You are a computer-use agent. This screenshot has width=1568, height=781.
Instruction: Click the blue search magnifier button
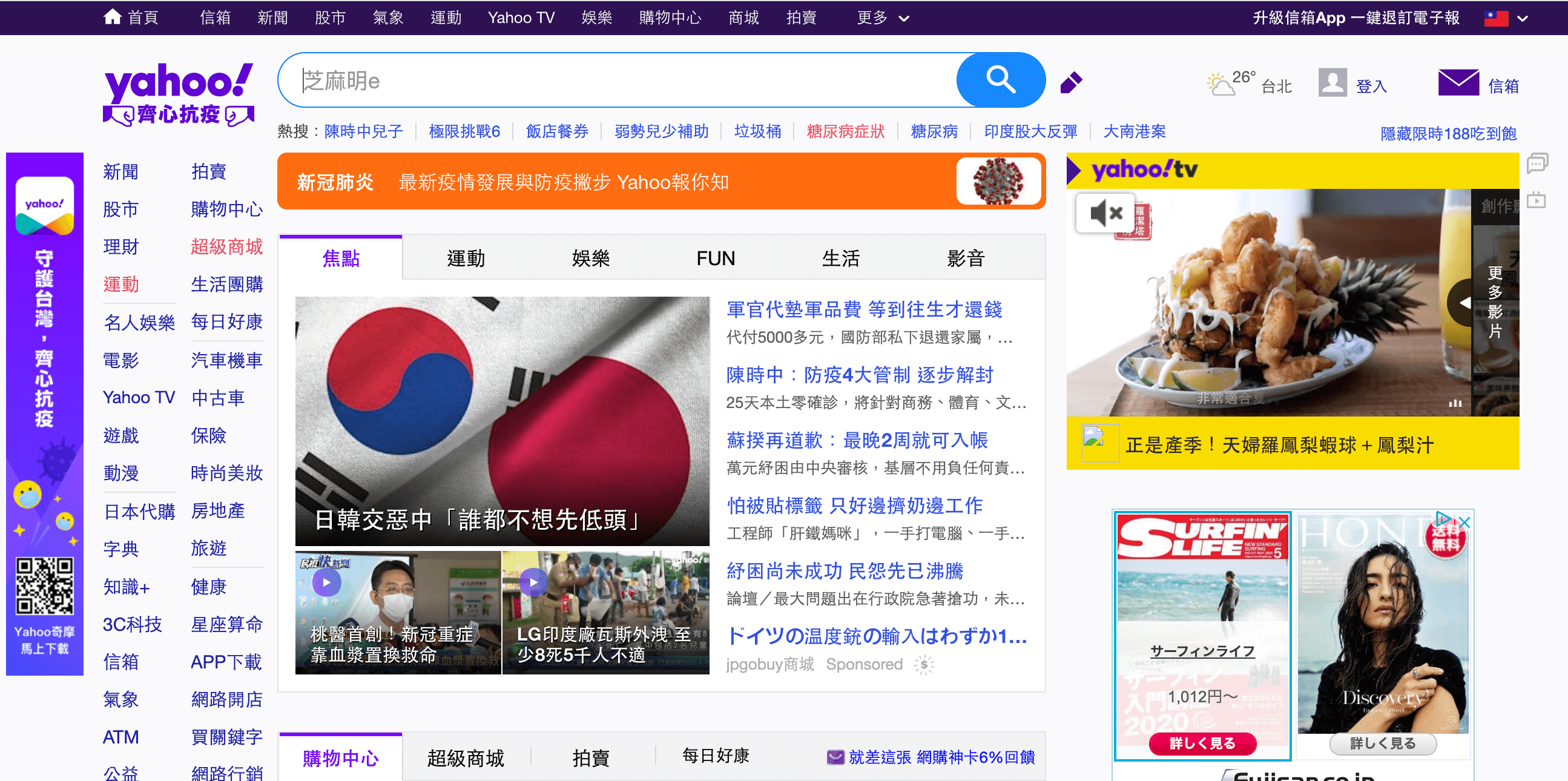[1001, 80]
